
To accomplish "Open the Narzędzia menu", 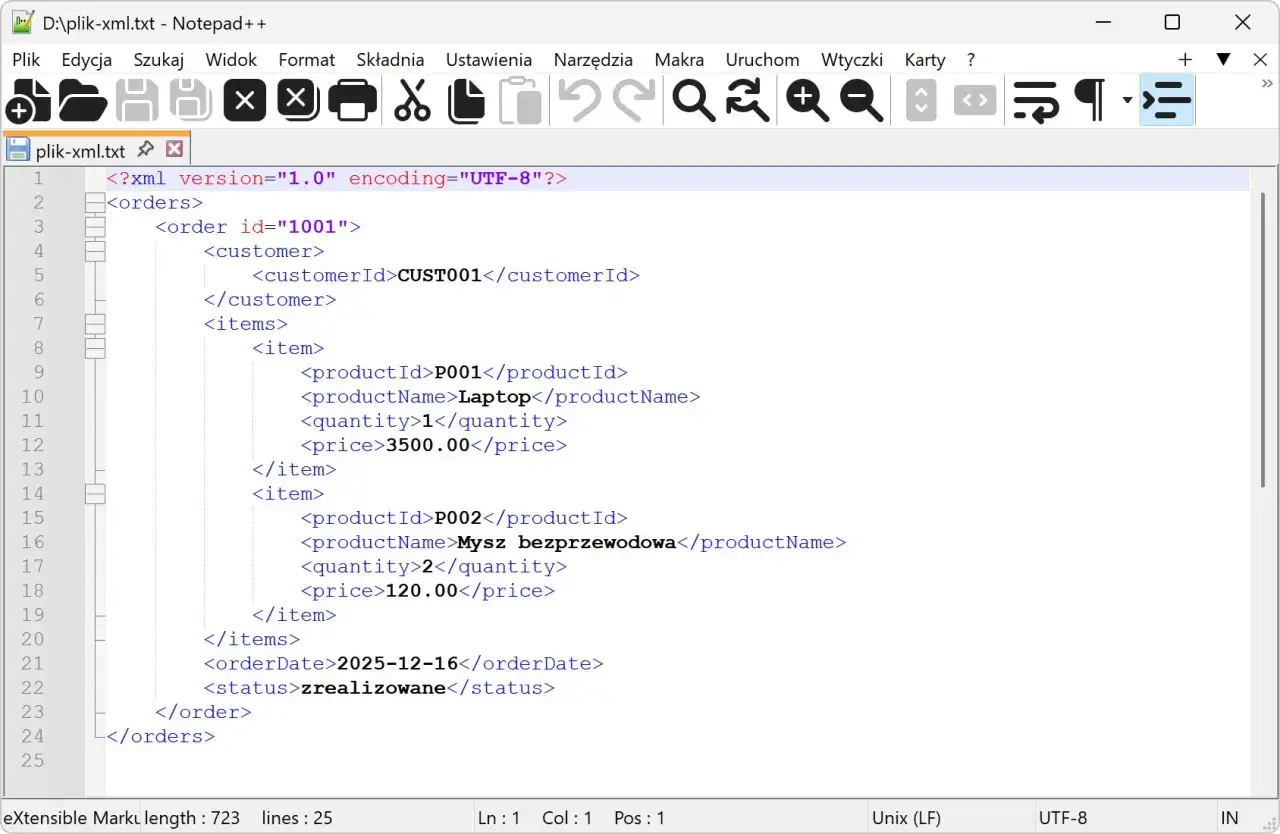I will 593,59.
